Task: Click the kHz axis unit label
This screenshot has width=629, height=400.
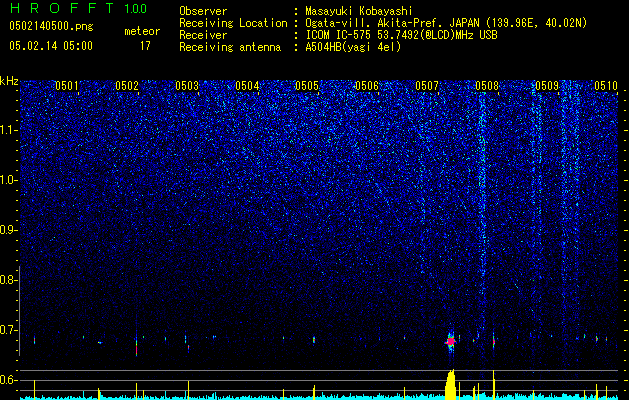Action: point(9,81)
